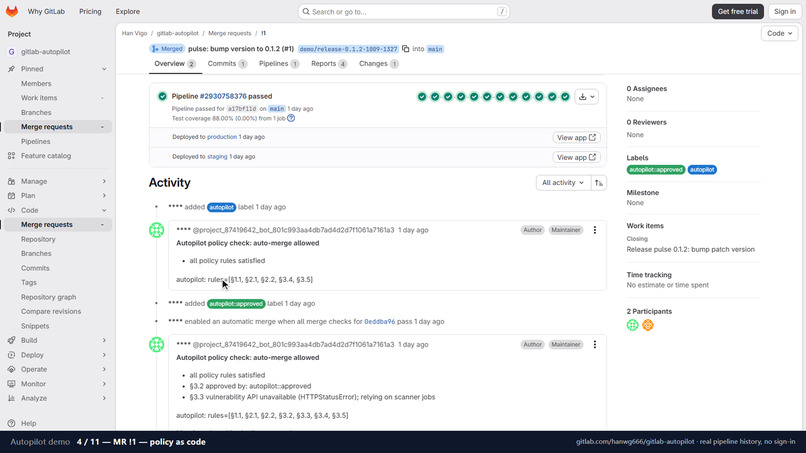Expand the Monitor sidebar section
The image size is (806, 453).
[57, 384]
